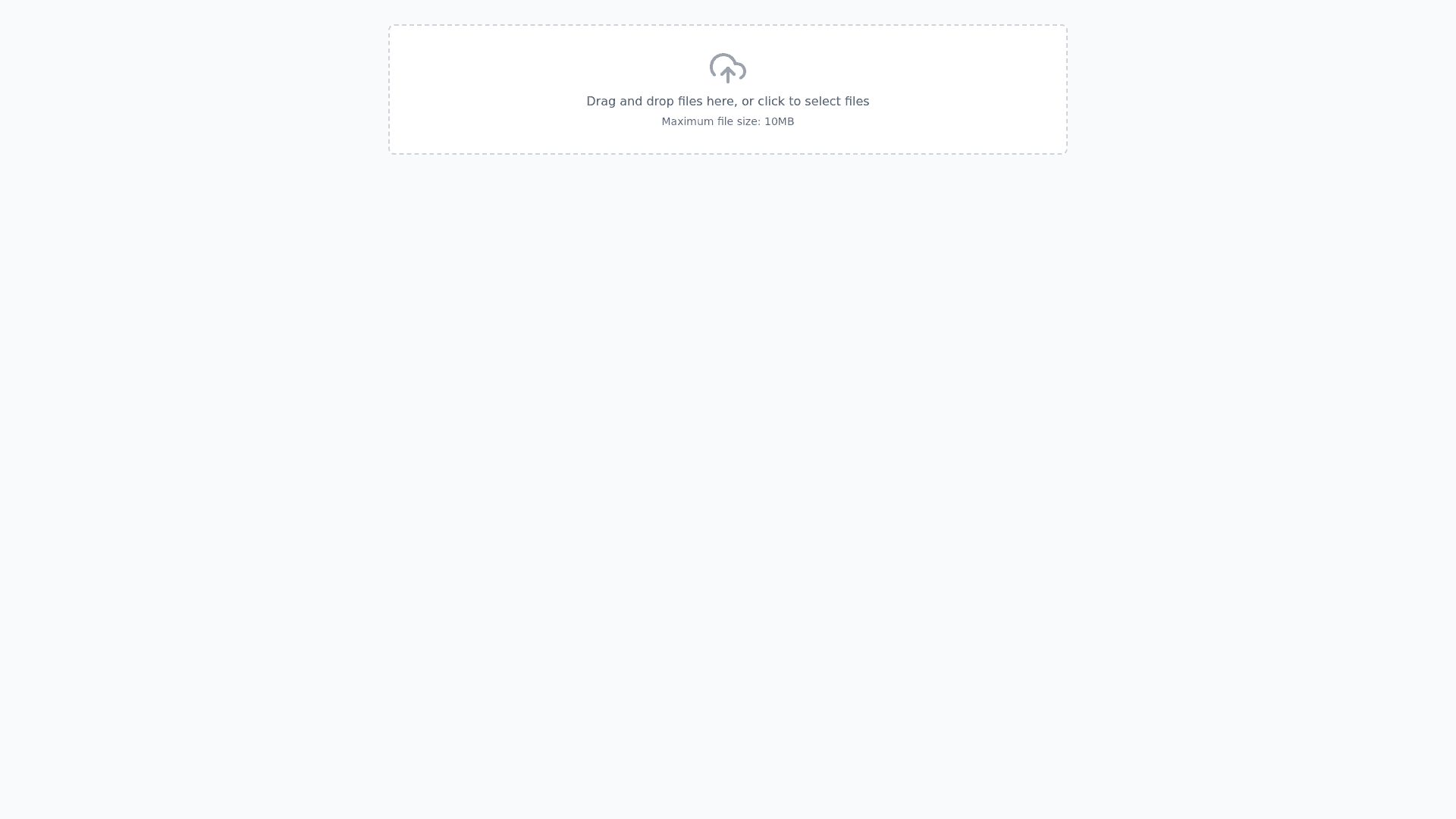Click 'click to select files' phrase
The height and width of the screenshot is (819, 1456).
(814, 102)
